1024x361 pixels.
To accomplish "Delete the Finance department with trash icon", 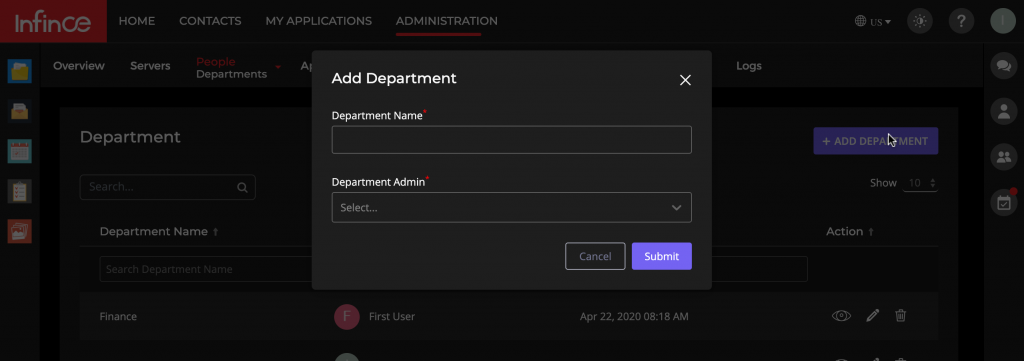I will [x=901, y=316].
